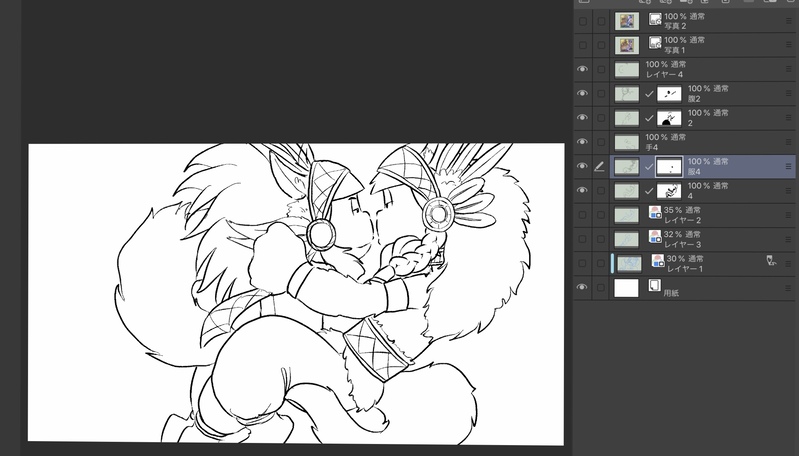Select layer named 服4
The image size is (799, 456).
click(x=694, y=172)
